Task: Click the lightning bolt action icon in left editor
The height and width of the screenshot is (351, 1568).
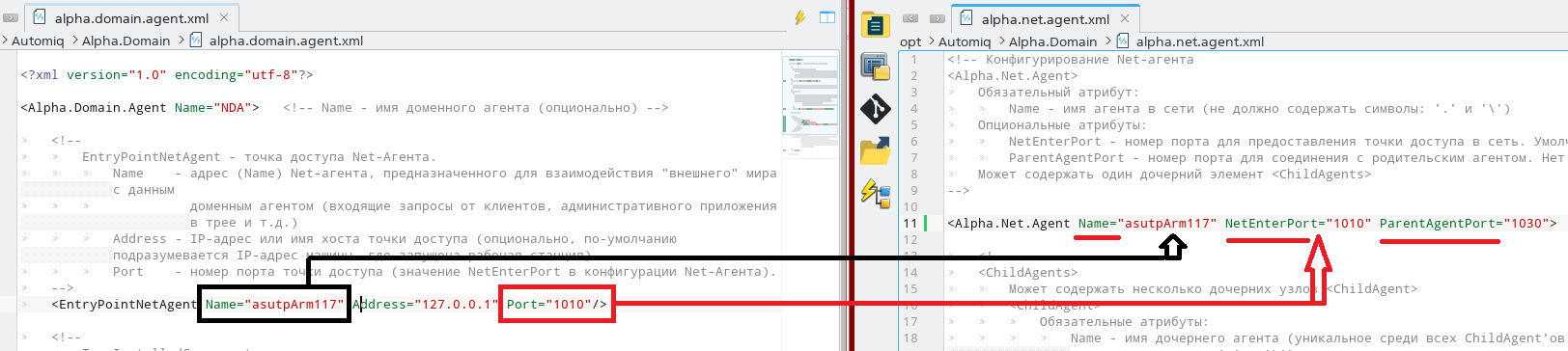Action: [800, 17]
